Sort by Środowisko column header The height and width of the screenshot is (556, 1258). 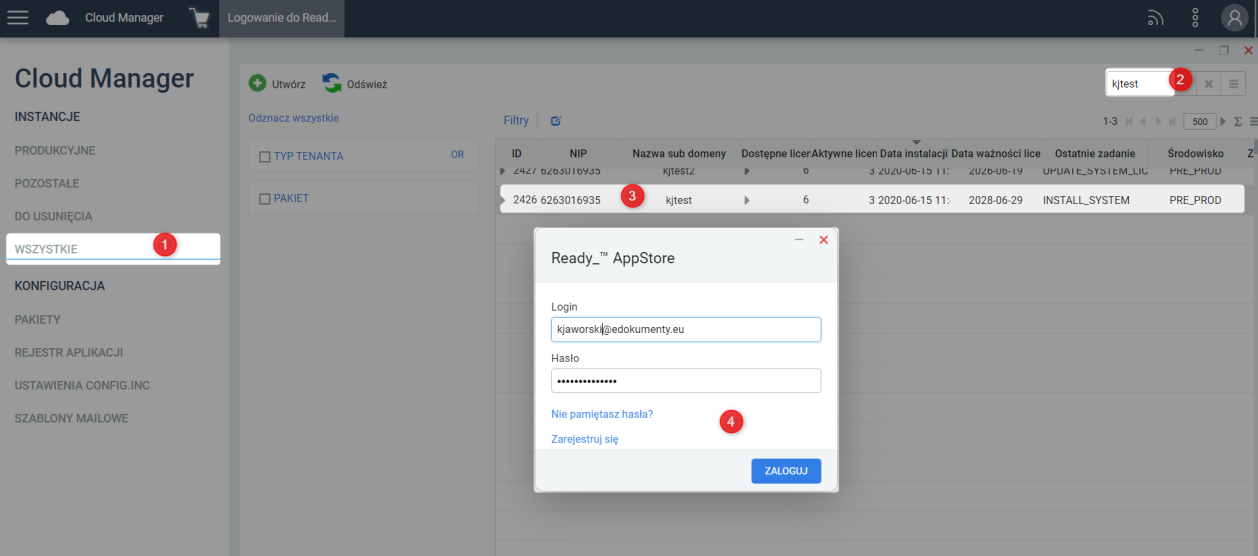[x=1195, y=154]
